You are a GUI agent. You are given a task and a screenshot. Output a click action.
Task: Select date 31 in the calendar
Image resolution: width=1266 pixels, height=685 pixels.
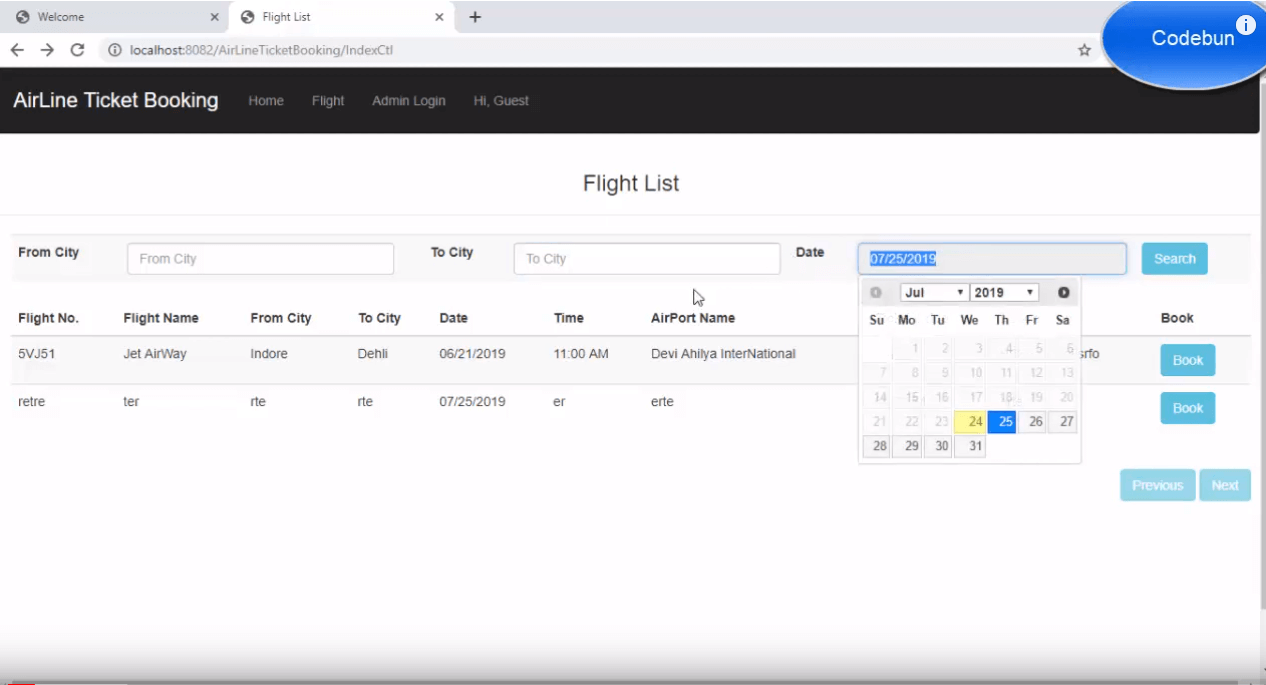969,446
